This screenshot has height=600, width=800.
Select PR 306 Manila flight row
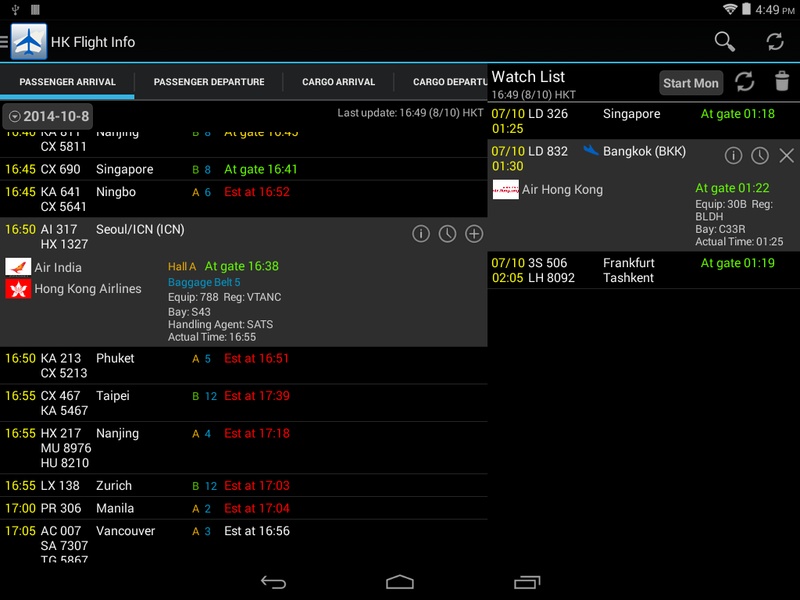point(243,508)
